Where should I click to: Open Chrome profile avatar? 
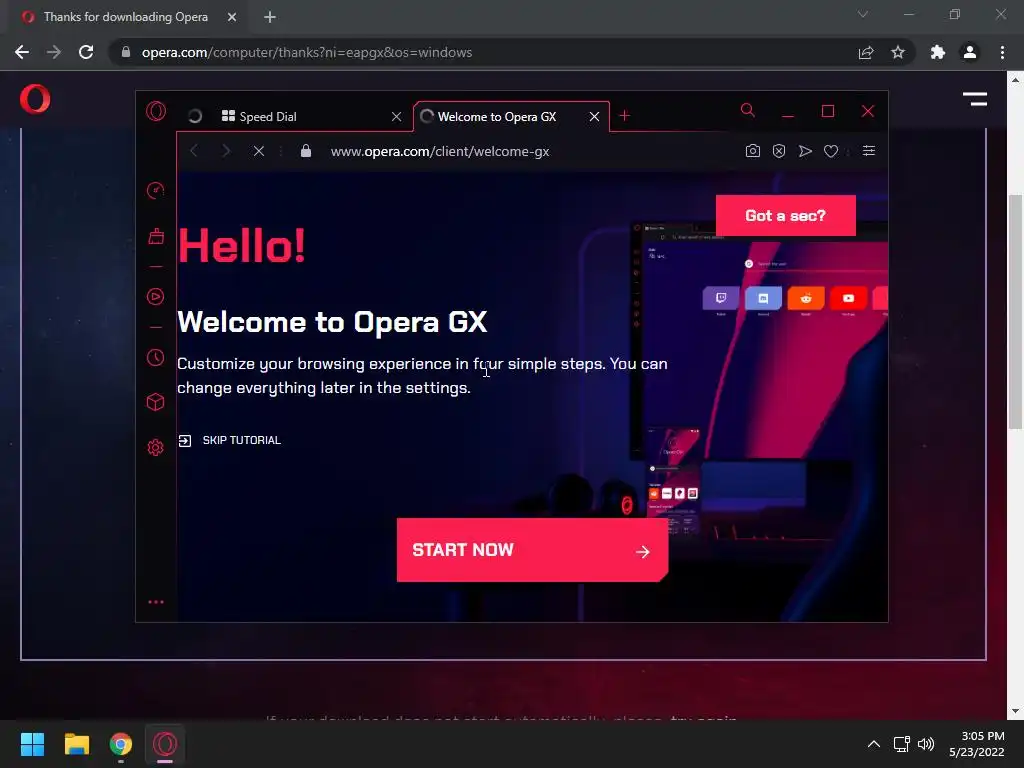pos(970,52)
